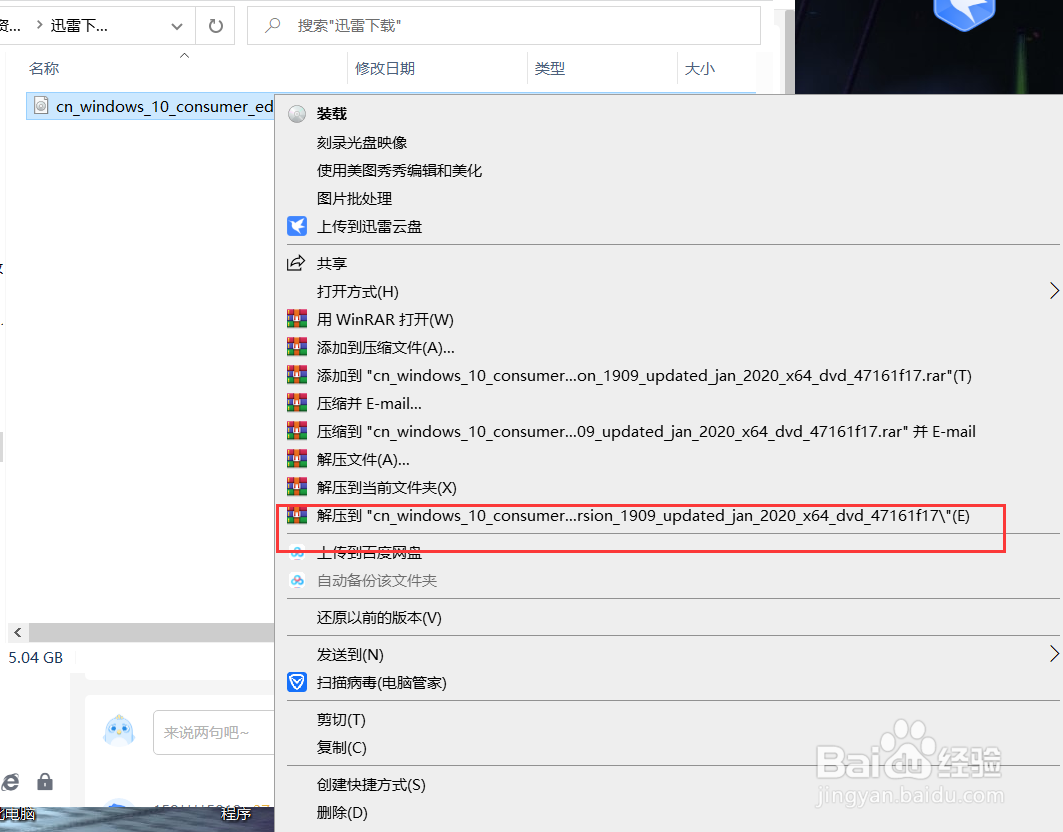Click Baidu cloud icon beside 自动备份该文件夹
Image resolution: width=1063 pixels, height=832 pixels.
[297, 580]
